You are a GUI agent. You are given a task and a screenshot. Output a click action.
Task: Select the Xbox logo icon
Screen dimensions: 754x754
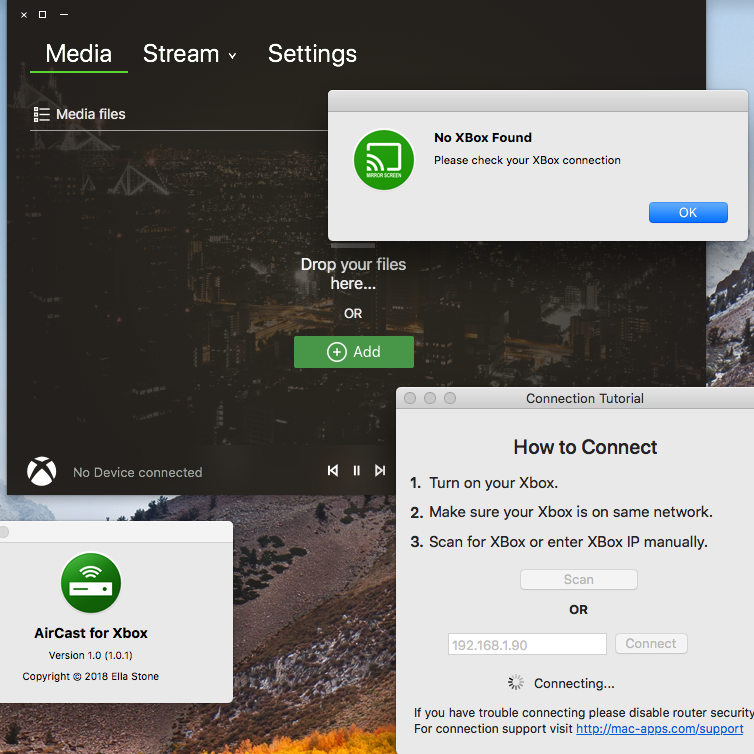coord(42,471)
